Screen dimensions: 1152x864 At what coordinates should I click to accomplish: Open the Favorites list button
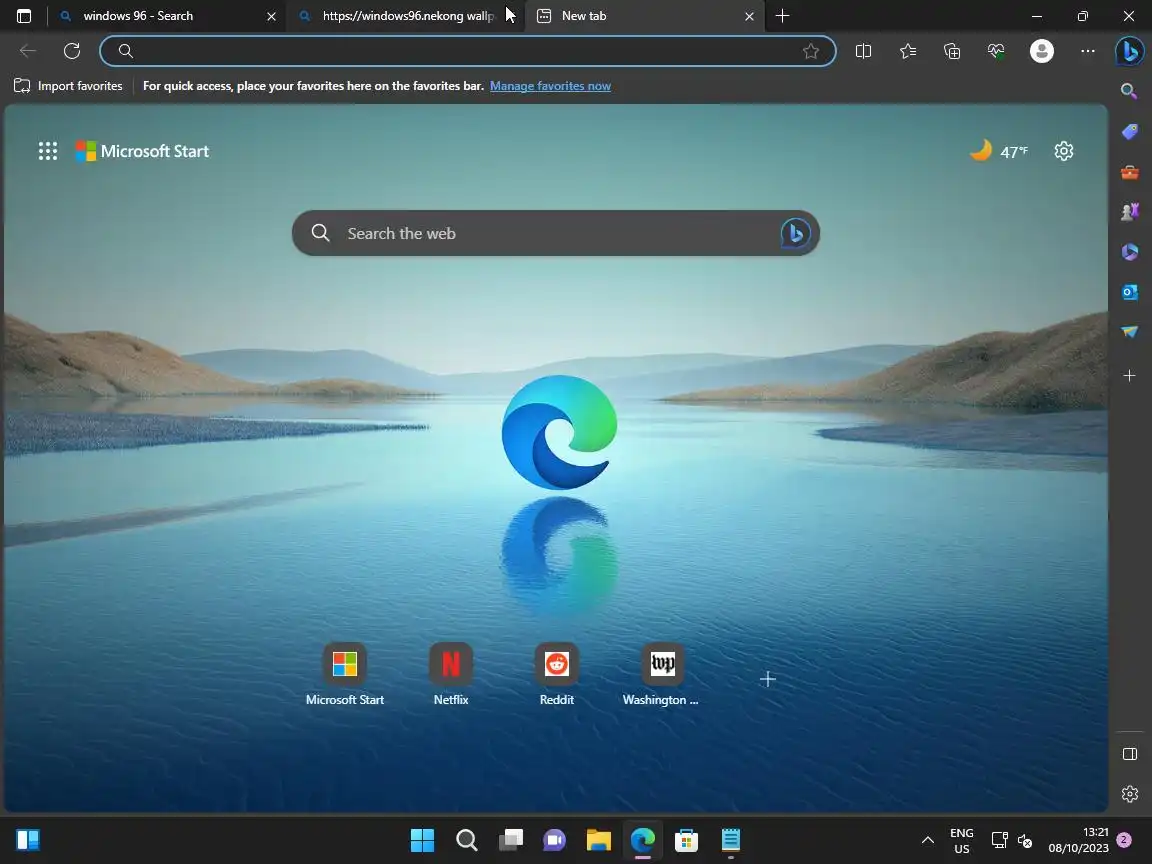click(908, 51)
